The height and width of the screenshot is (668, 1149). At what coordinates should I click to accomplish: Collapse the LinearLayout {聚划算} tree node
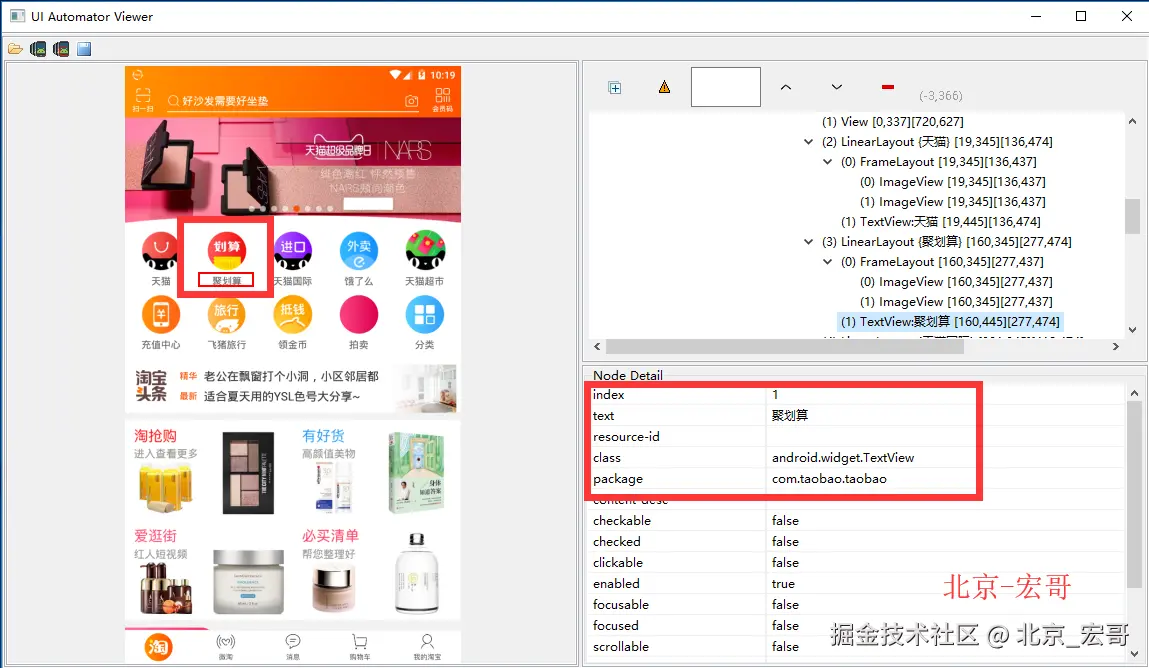pos(808,242)
